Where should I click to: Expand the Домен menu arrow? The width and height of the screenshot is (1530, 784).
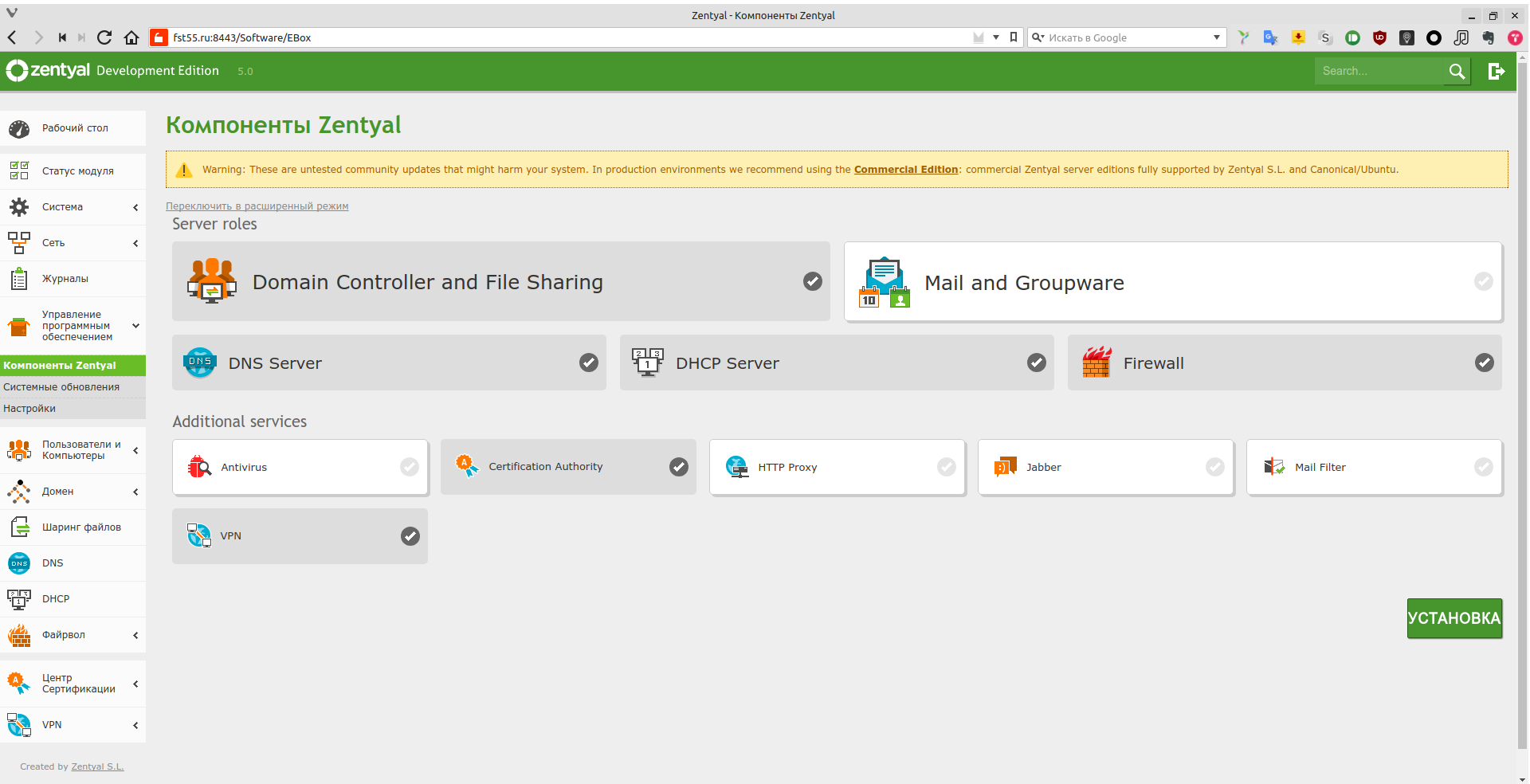click(135, 492)
